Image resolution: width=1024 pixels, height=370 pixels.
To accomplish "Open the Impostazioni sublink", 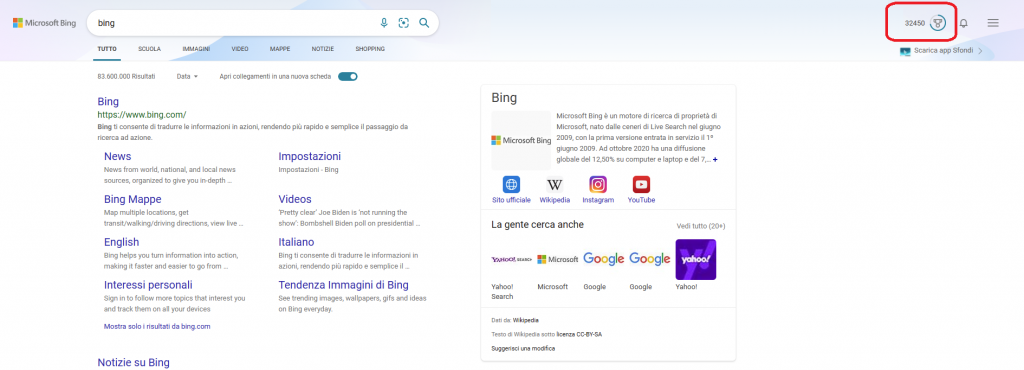I will pos(310,157).
